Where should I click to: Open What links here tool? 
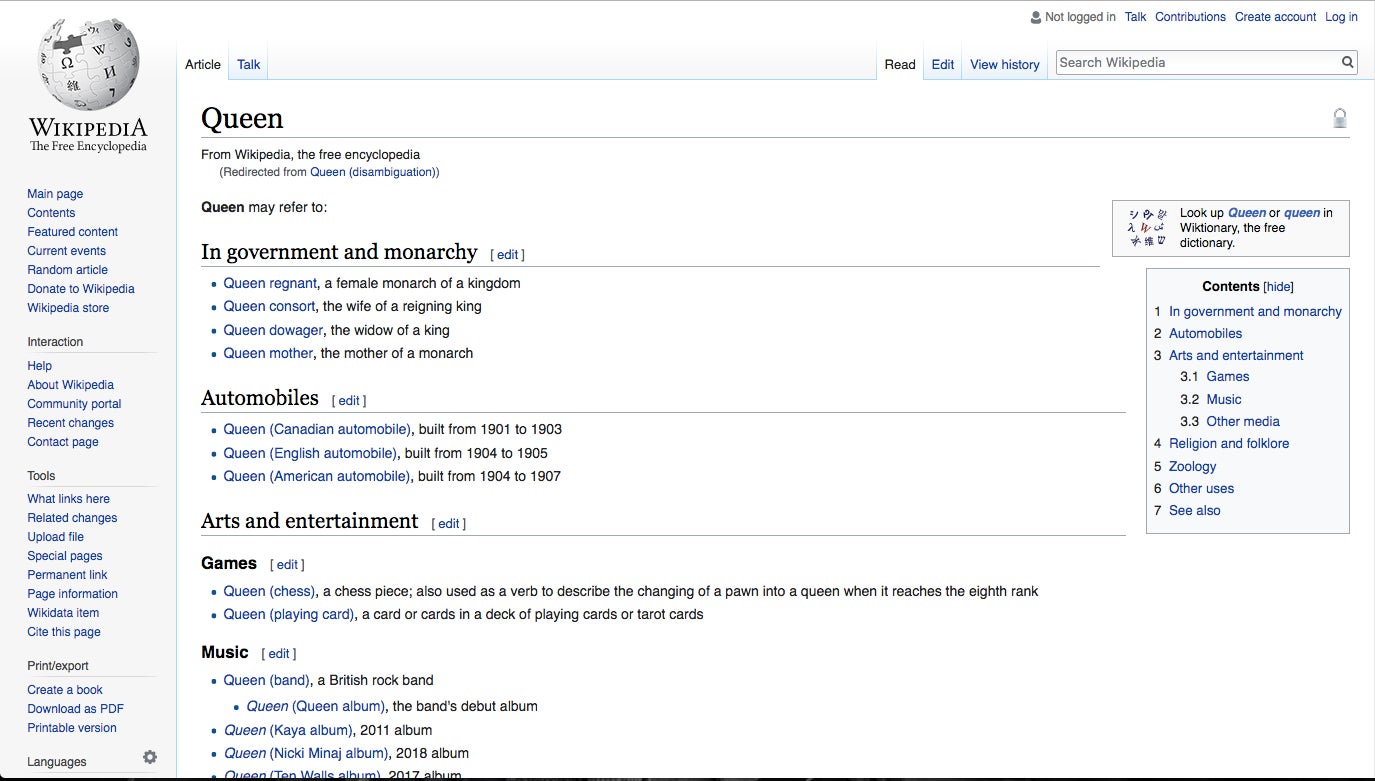pos(68,499)
